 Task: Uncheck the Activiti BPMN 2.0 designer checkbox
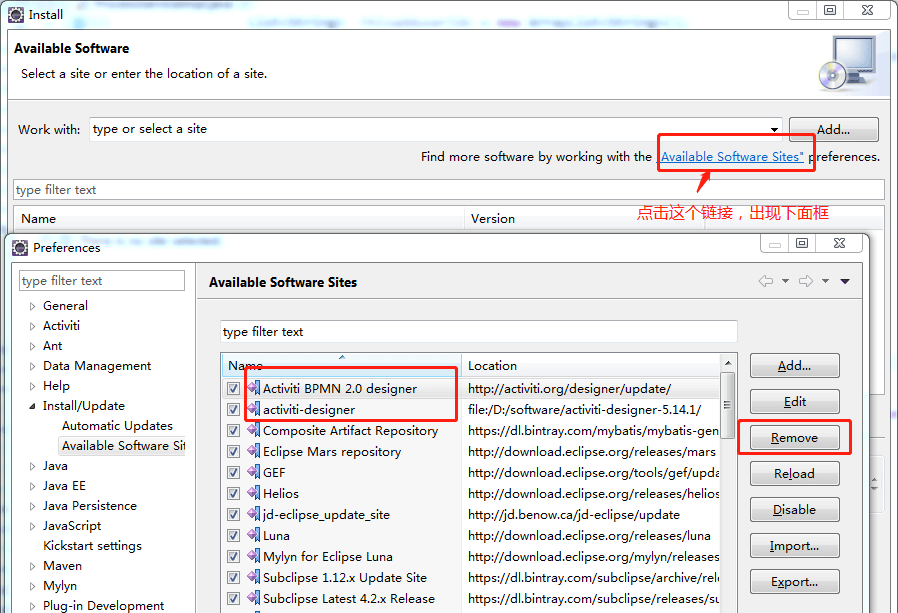point(233,388)
